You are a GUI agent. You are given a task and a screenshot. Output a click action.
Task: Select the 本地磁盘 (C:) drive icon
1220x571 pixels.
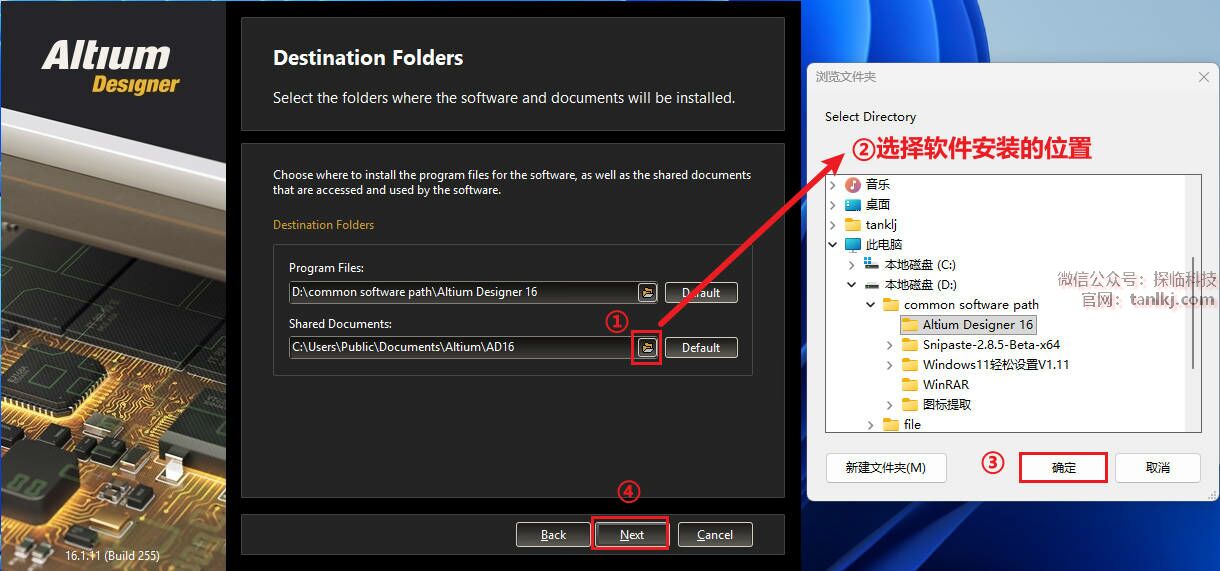(872, 265)
